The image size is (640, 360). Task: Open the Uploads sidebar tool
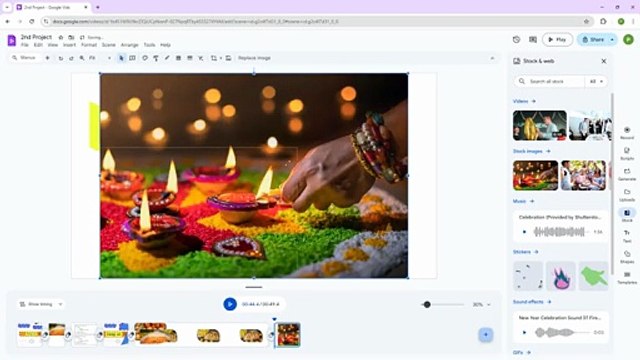pyautogui.click(x=627, y=195)
